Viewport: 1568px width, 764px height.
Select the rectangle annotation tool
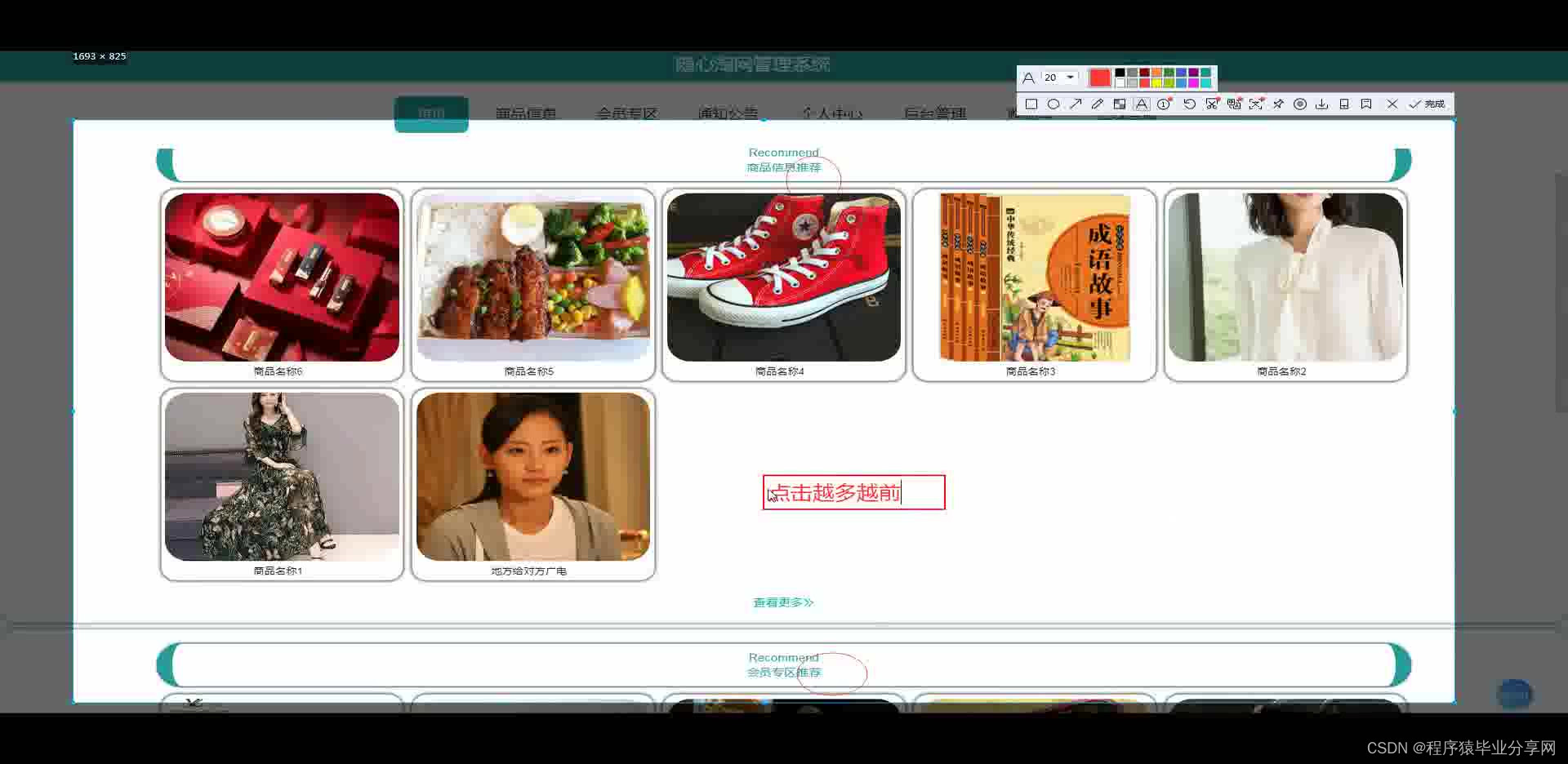point(1031,104)
